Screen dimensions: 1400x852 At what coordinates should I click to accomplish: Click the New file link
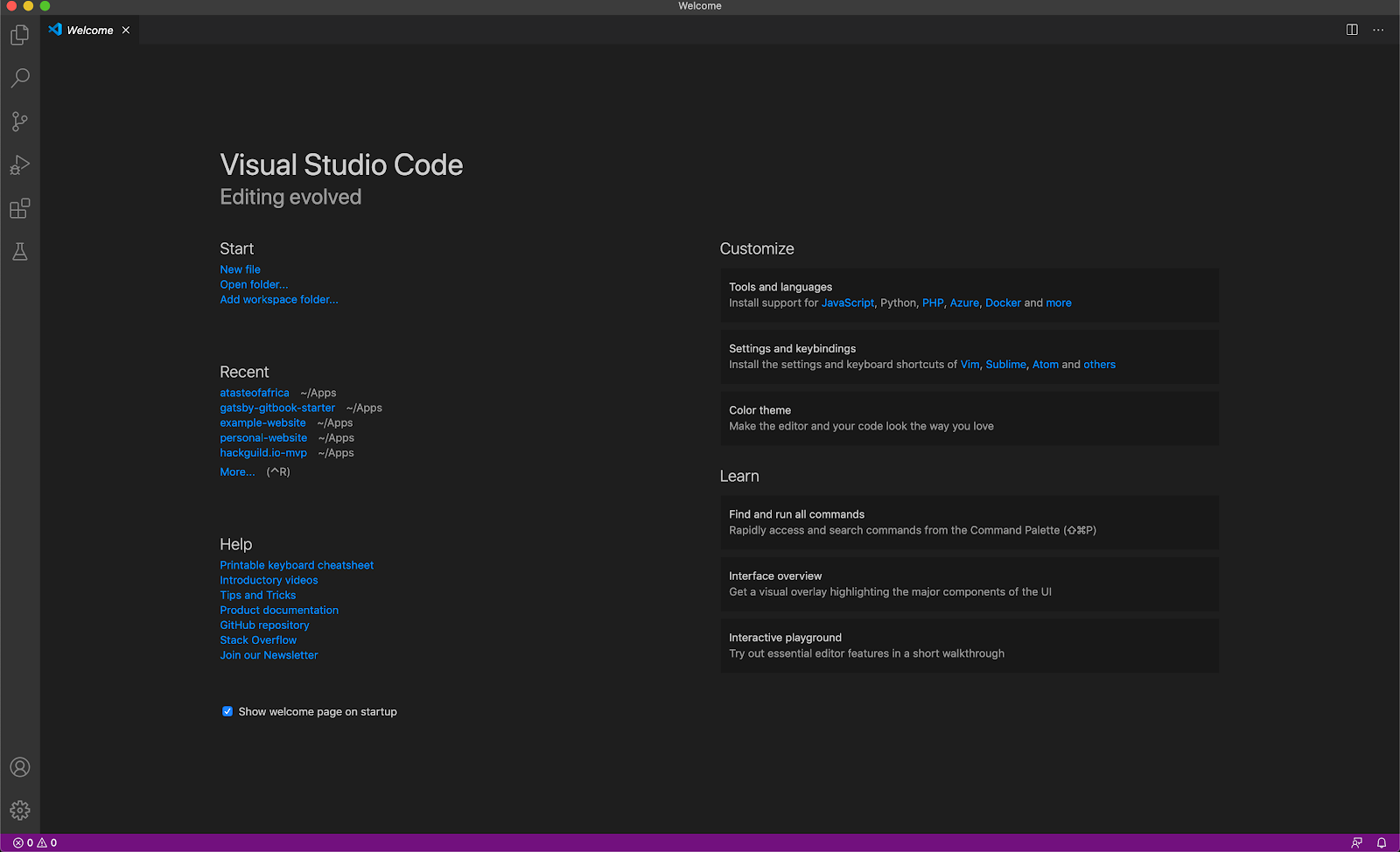(x=240, y=269)
